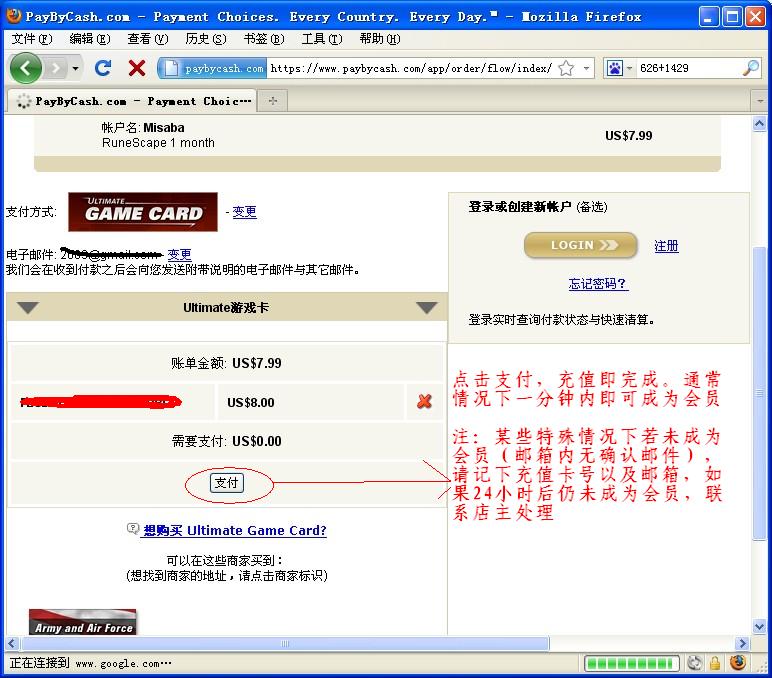Click the Forward navigation arrow
The height and width of the screenshot is (678, 772).
click(56, 68)
